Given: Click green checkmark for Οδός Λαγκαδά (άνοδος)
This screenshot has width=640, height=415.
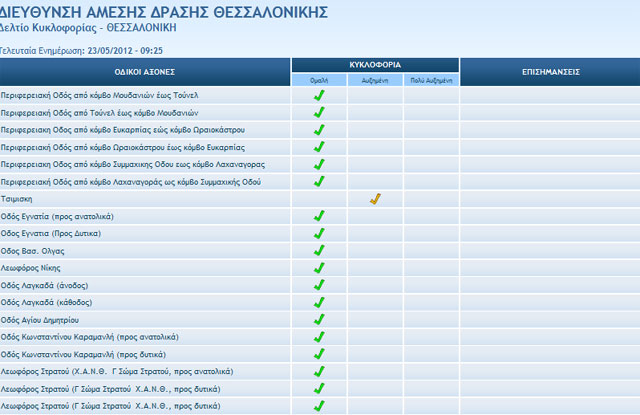Looking at the screenshot, I should (x=319, y=285).
